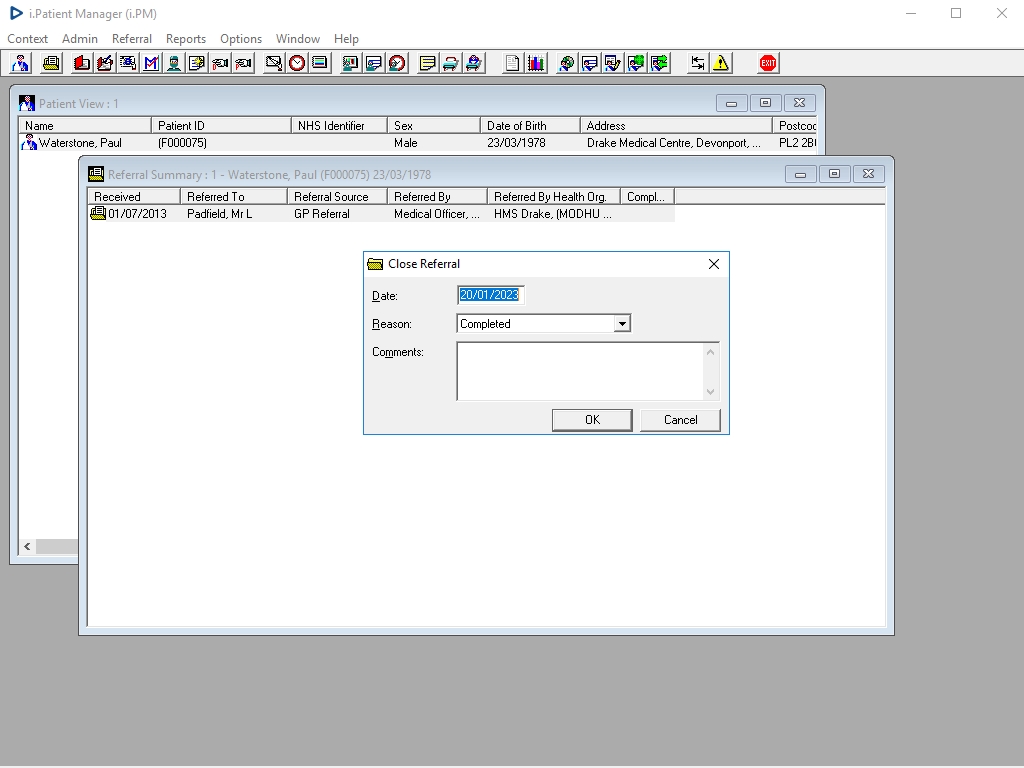
Task: Click the Address column header in Patient View
Action: (676, 125)
